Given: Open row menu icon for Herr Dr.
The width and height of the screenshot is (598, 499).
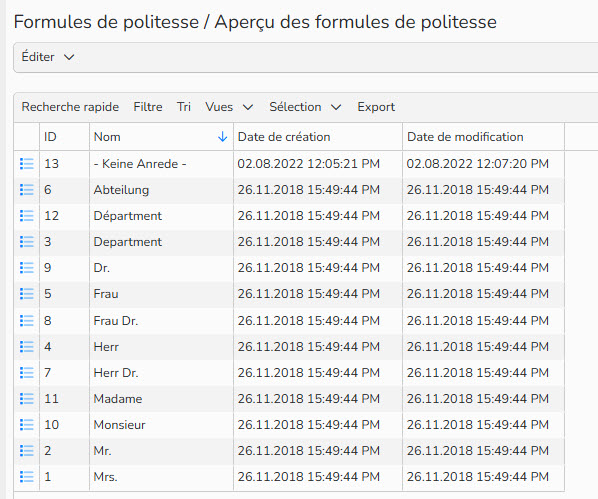Looking at the screenshot, I should [x=27, y=372].
